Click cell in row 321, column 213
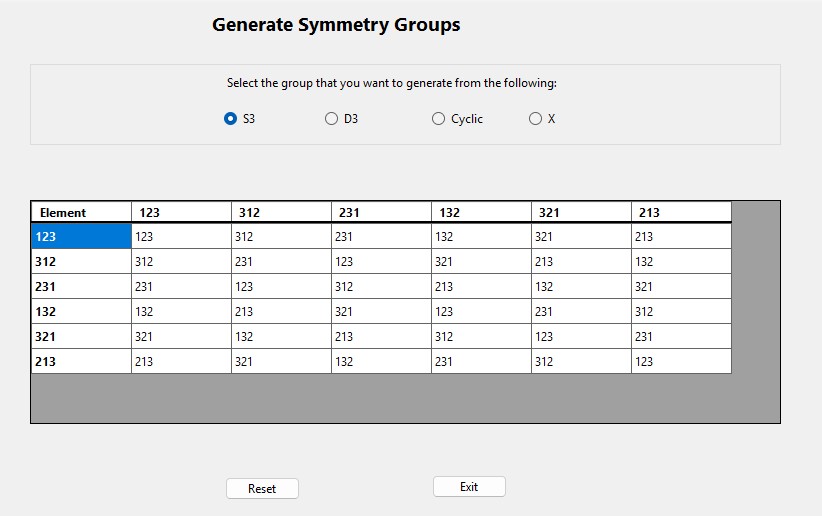Viewport: 822px width, 516px height. (682, 336)
